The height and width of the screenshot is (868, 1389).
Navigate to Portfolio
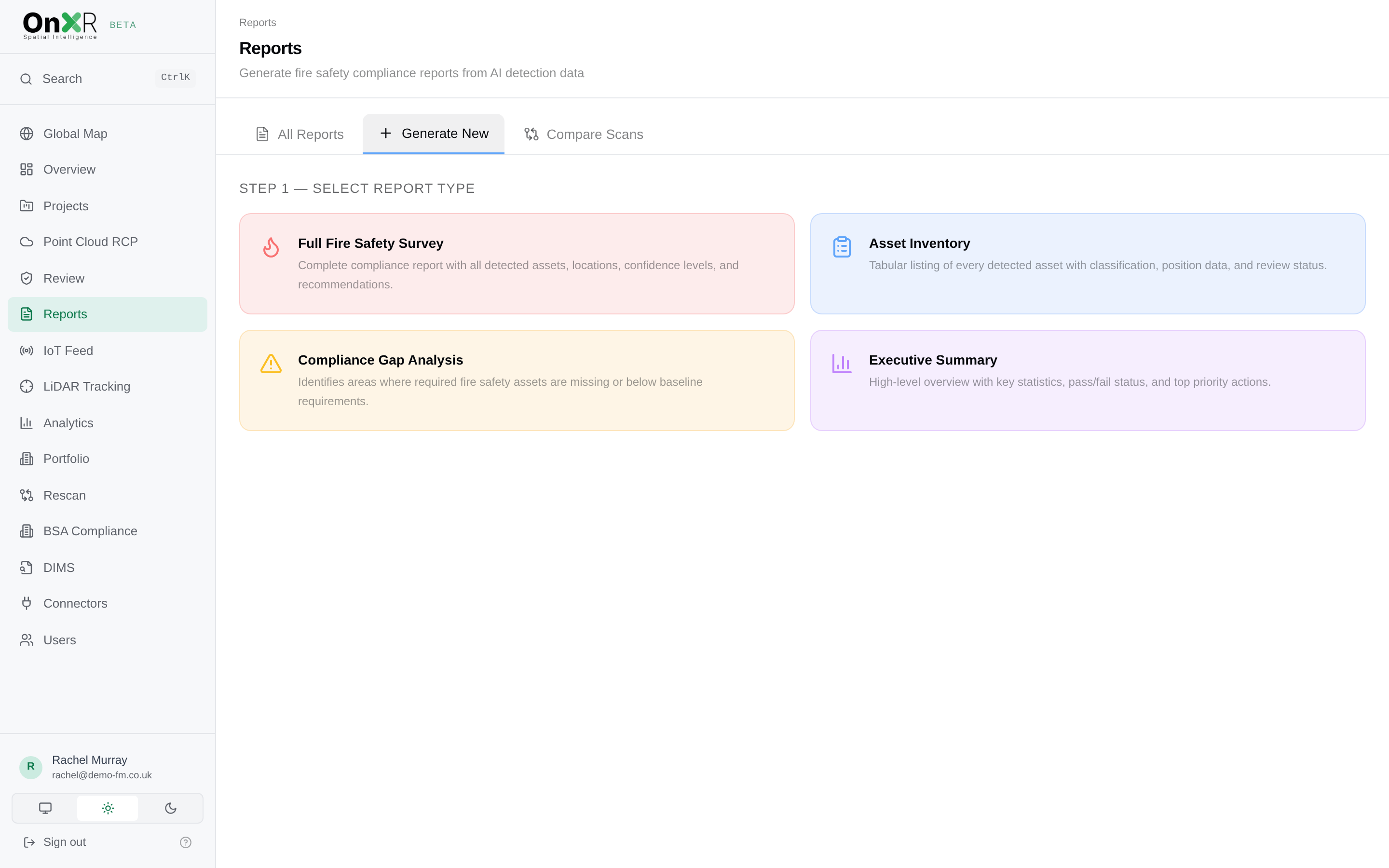[x=108, y=459]
